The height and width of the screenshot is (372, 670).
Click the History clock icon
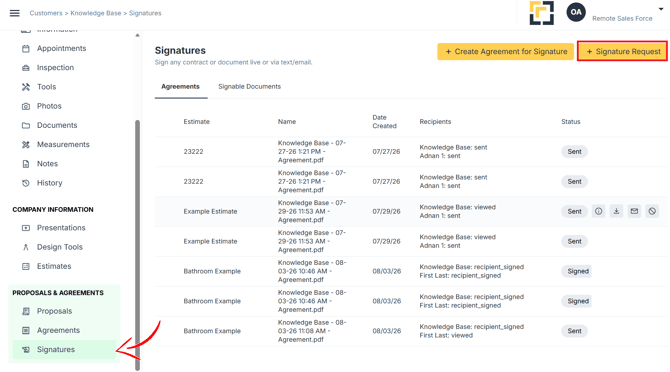click(26, 183)
